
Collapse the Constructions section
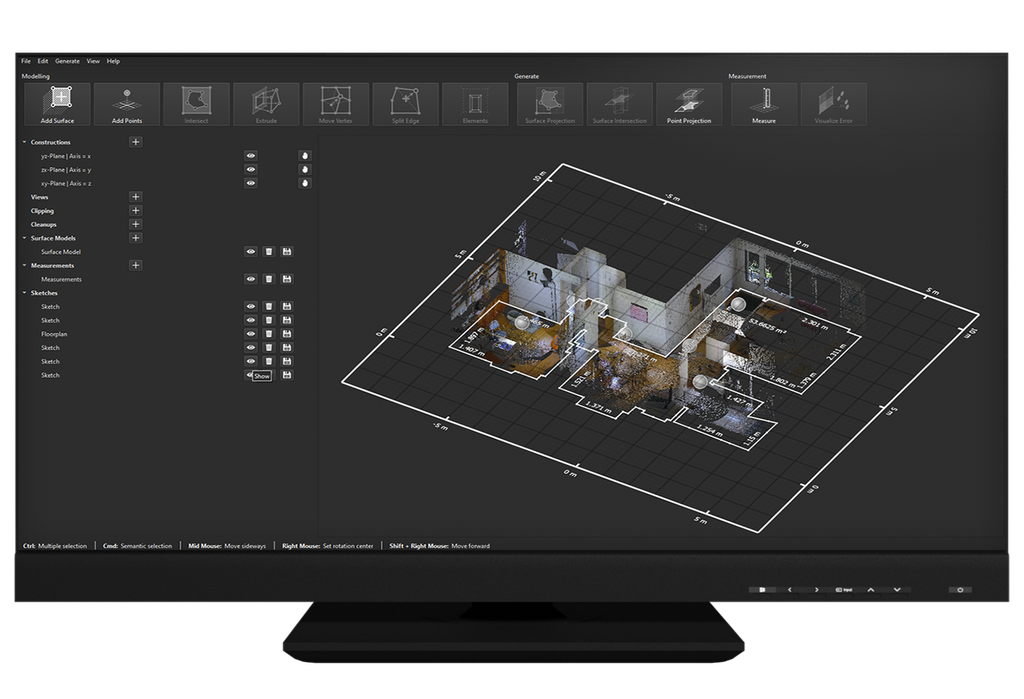(25, 142)
